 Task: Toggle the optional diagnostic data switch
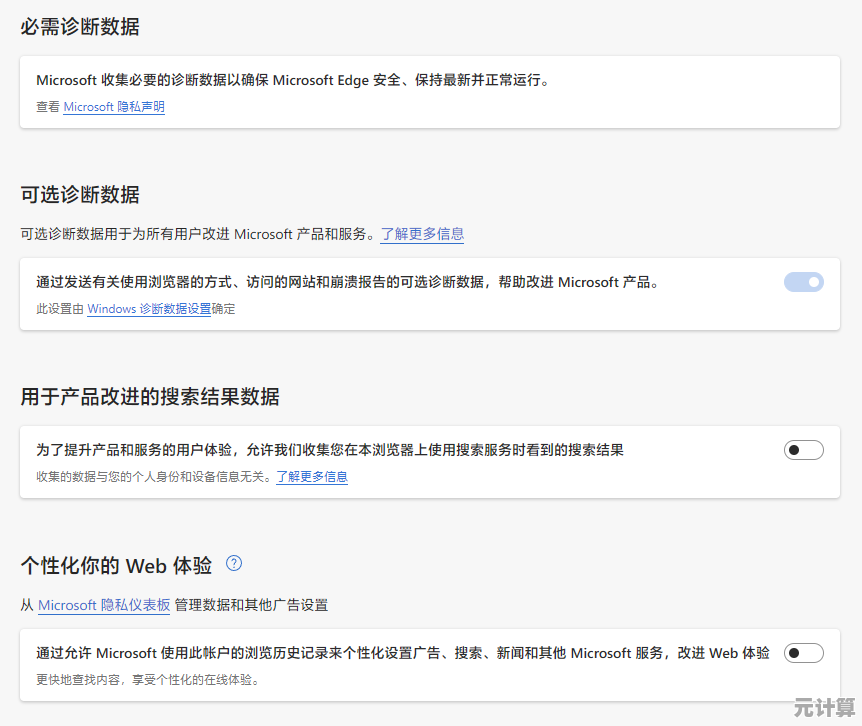tap(803, 282)
